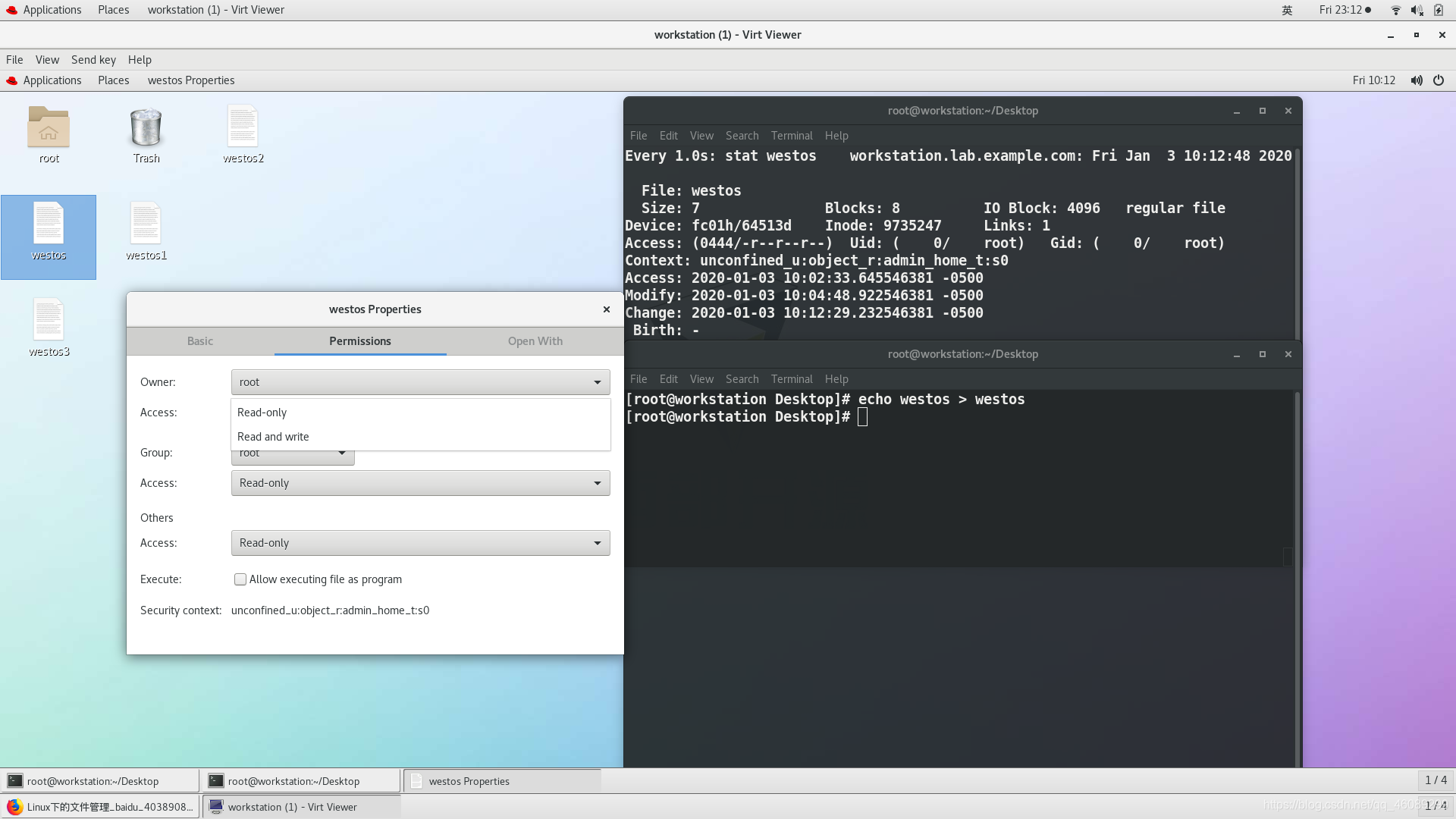Click the Edit menu in bottom terminal
The height and width of the screenshot is (819, 1456).
tap(669, 378)
